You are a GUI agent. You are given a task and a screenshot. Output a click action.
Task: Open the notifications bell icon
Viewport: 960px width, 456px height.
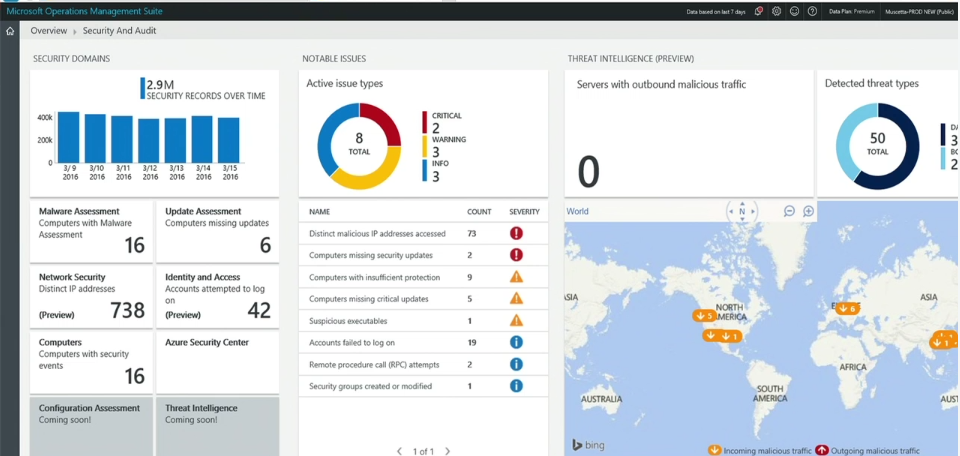point(759,11)
